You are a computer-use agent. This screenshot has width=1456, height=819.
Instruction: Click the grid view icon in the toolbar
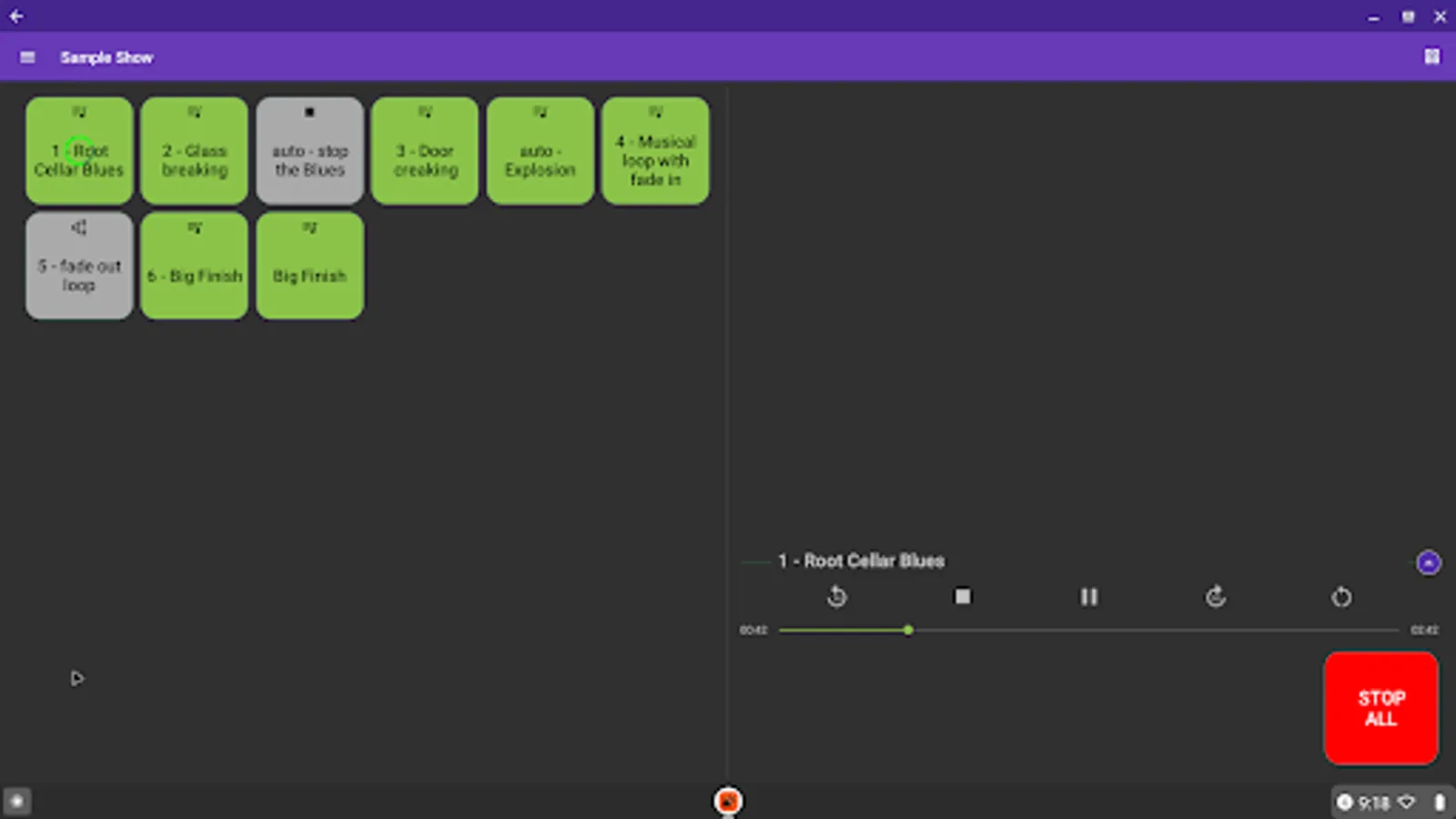(1432, 56)
